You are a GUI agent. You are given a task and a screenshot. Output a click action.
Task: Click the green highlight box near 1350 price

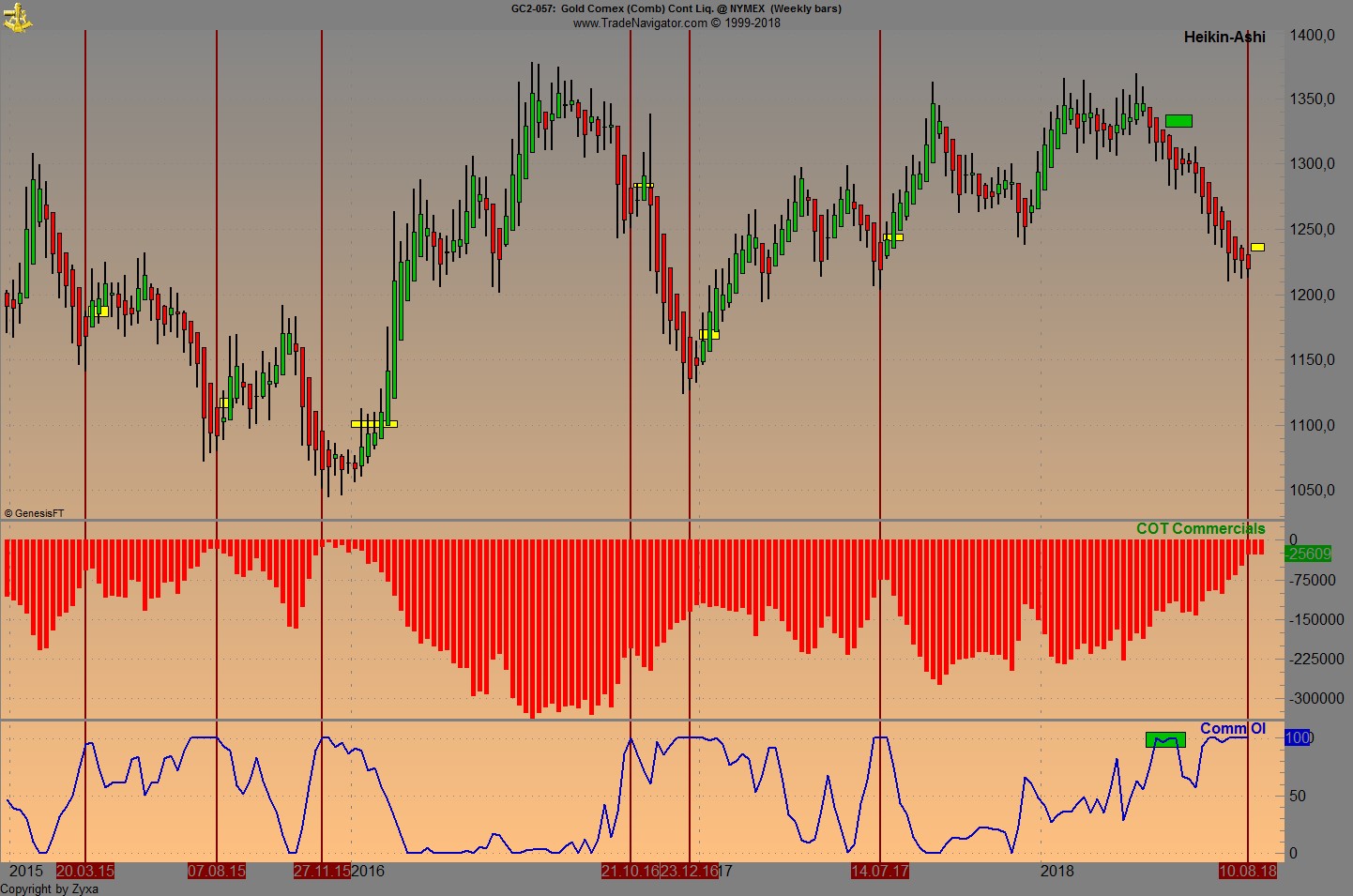pos(1179,120)
